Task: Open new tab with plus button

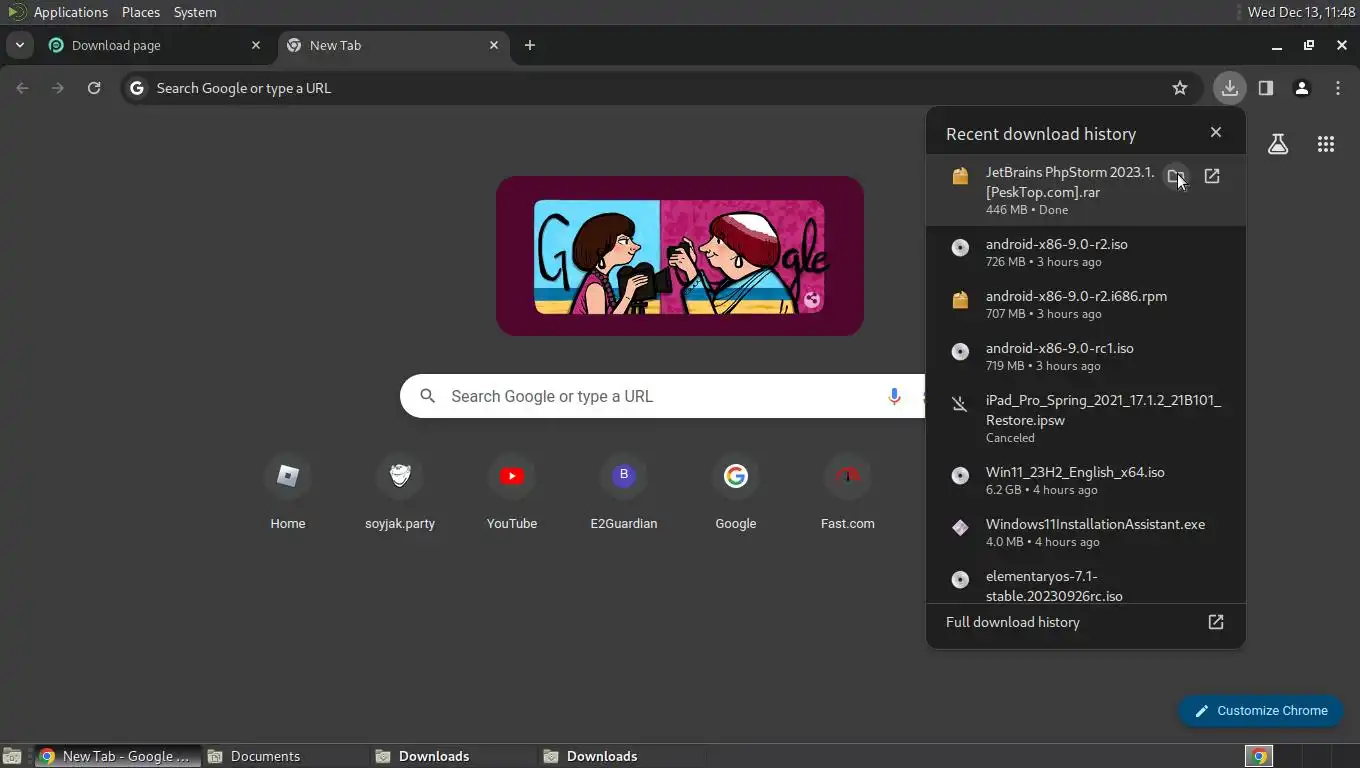Action: [x=530, y=45]
